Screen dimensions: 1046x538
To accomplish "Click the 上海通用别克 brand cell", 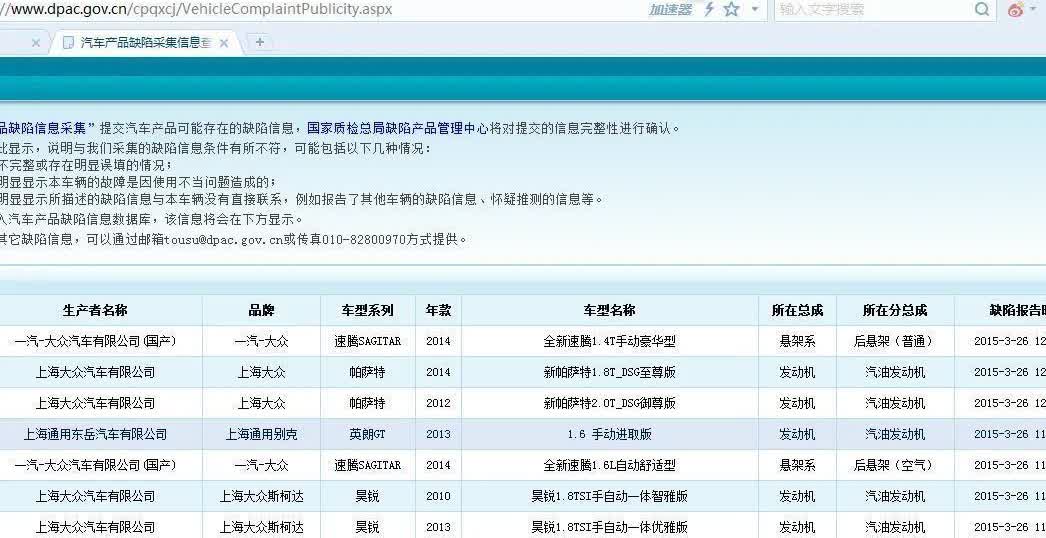I will point(262,434).
